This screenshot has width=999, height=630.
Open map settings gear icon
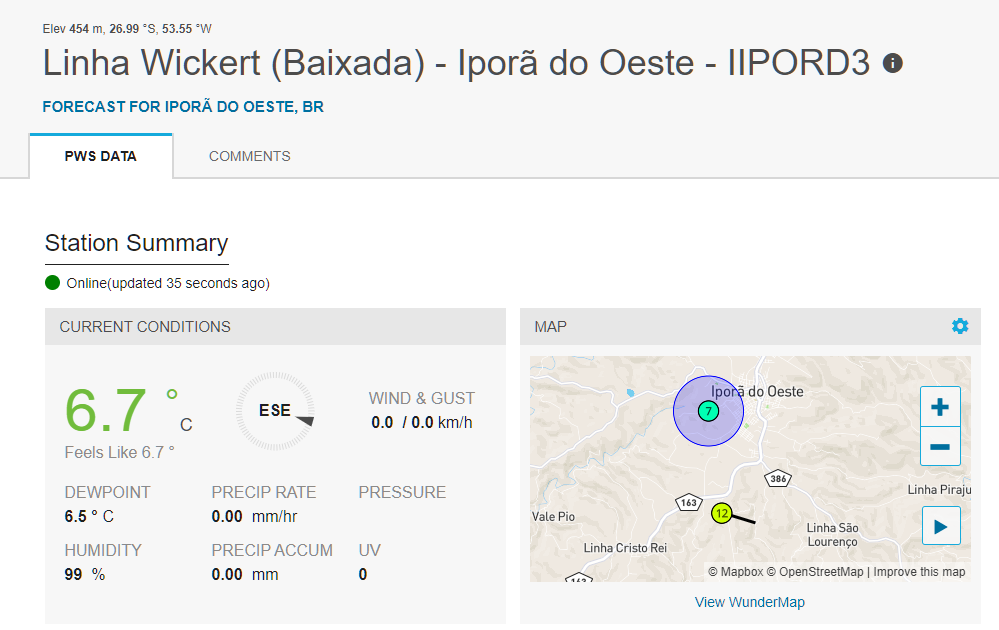(960, 326)
